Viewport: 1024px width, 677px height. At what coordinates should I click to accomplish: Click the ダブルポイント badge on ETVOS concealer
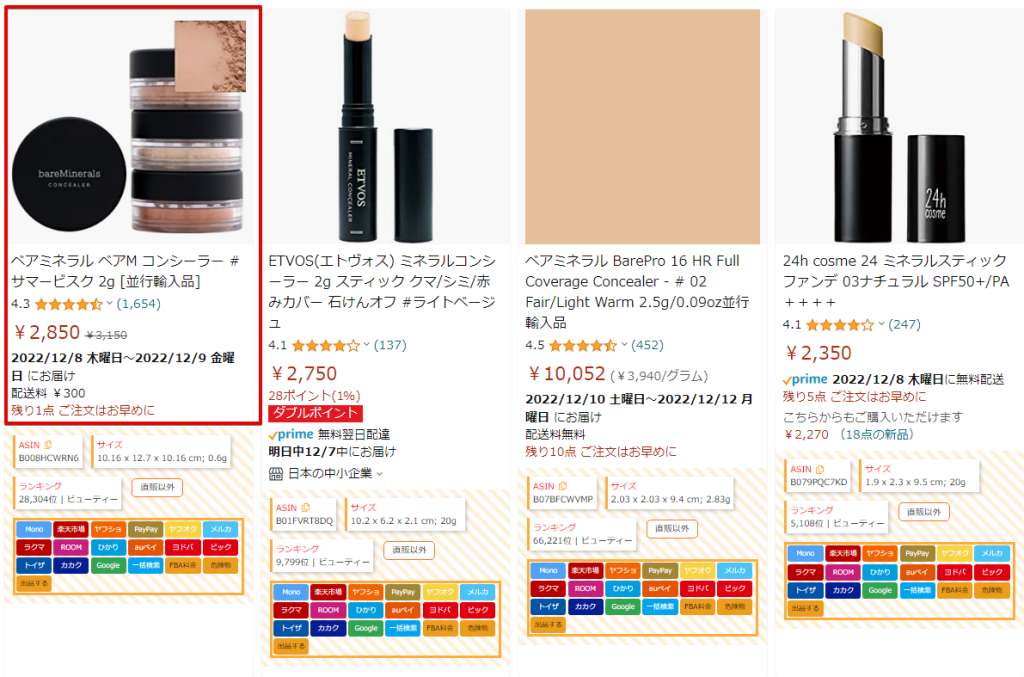pyautogui.click(x=315, y=413)
